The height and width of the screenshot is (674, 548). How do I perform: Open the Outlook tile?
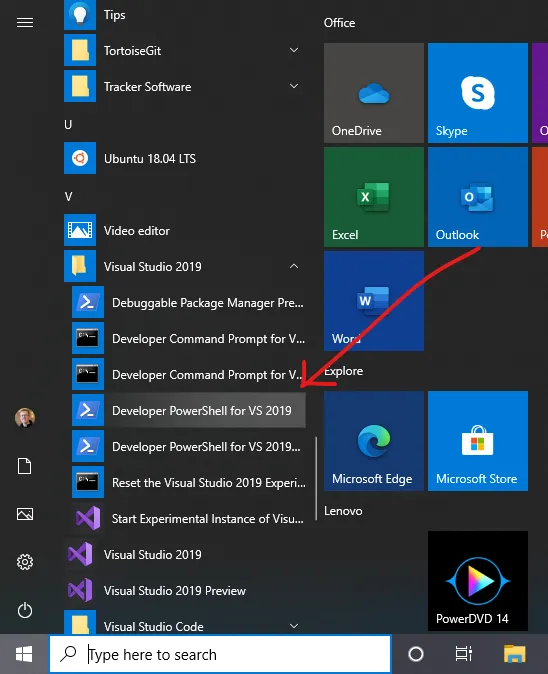click(478, 197)
